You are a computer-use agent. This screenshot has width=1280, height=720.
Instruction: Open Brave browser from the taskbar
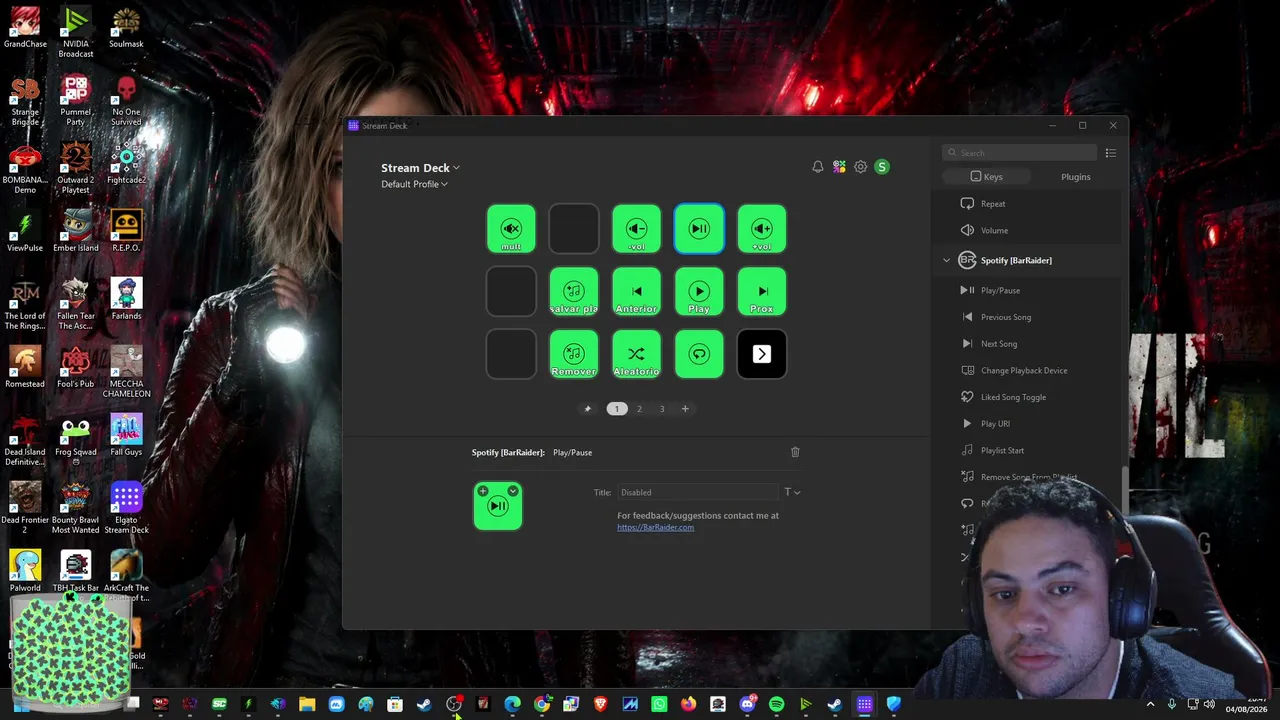click(601, 705)
